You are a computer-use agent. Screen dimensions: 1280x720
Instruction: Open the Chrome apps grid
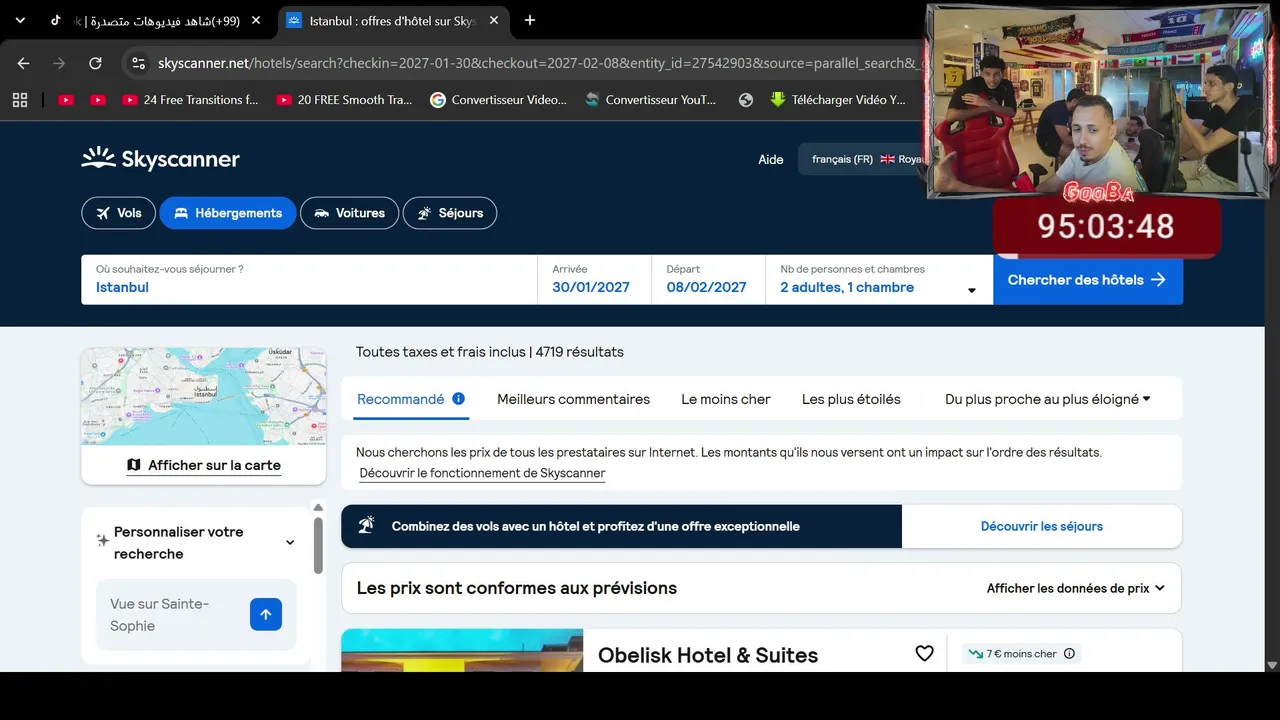20,100
